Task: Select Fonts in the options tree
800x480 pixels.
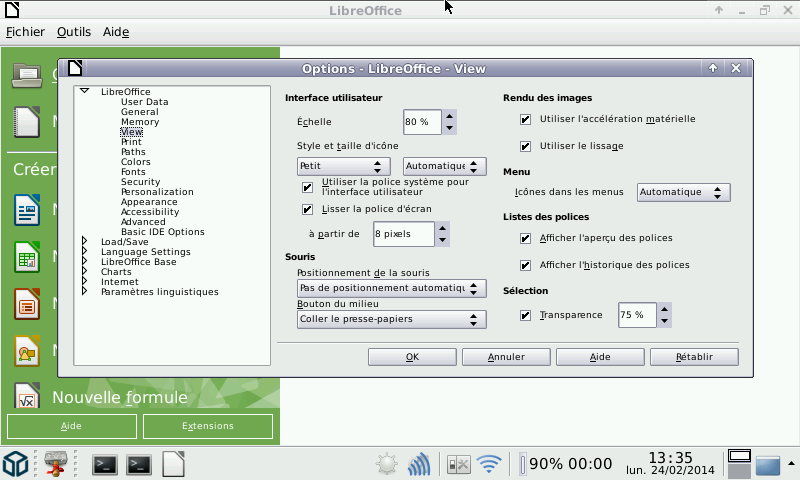Action: [133, 172]
